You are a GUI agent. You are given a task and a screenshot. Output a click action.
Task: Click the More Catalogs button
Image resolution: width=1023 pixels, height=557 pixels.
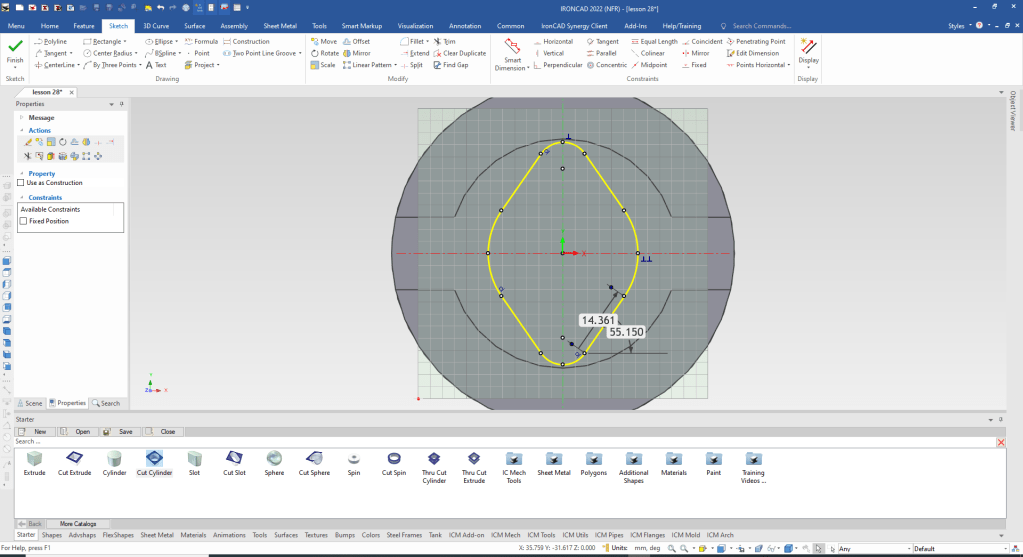[79, 523]
